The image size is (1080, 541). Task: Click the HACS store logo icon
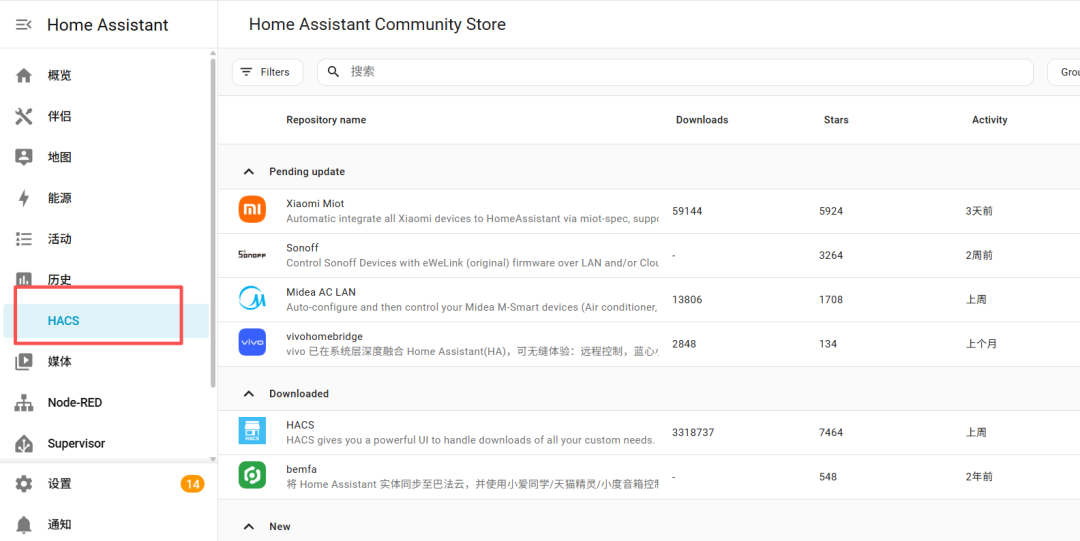tap(252, 431)
